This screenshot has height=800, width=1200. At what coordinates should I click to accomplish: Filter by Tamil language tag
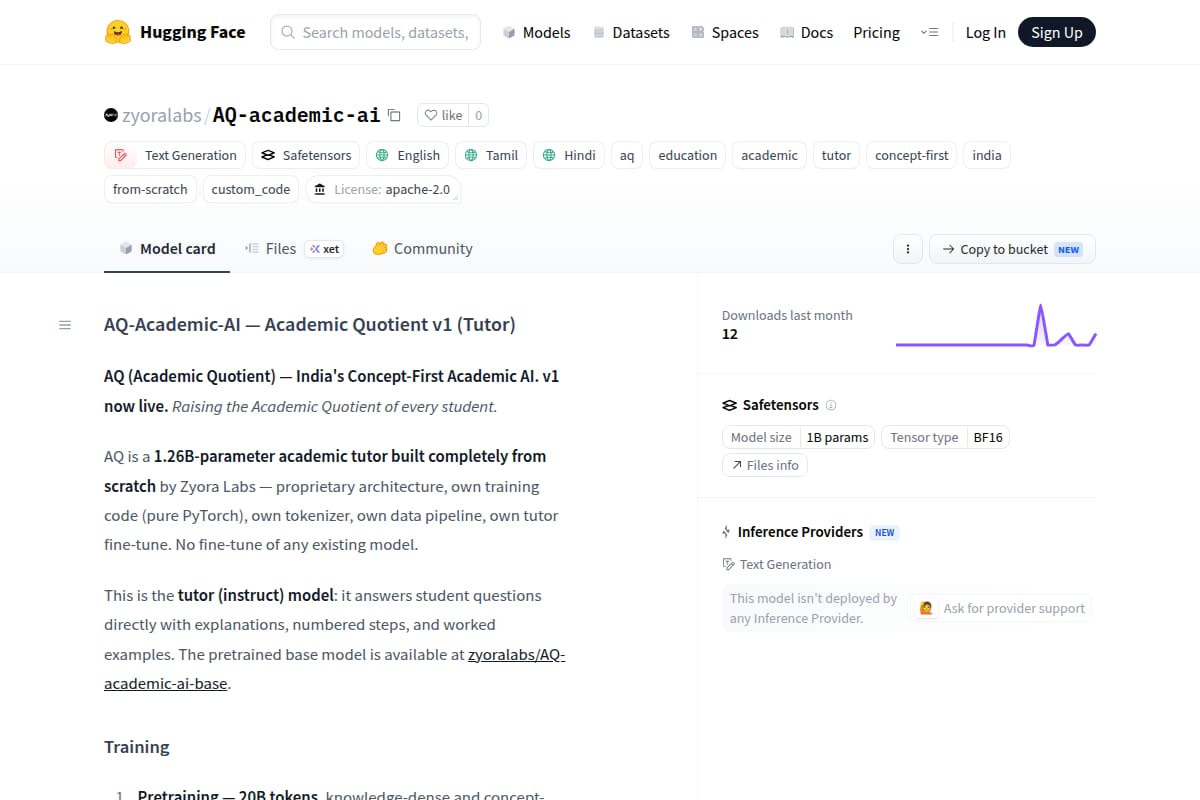pos(491,155)
